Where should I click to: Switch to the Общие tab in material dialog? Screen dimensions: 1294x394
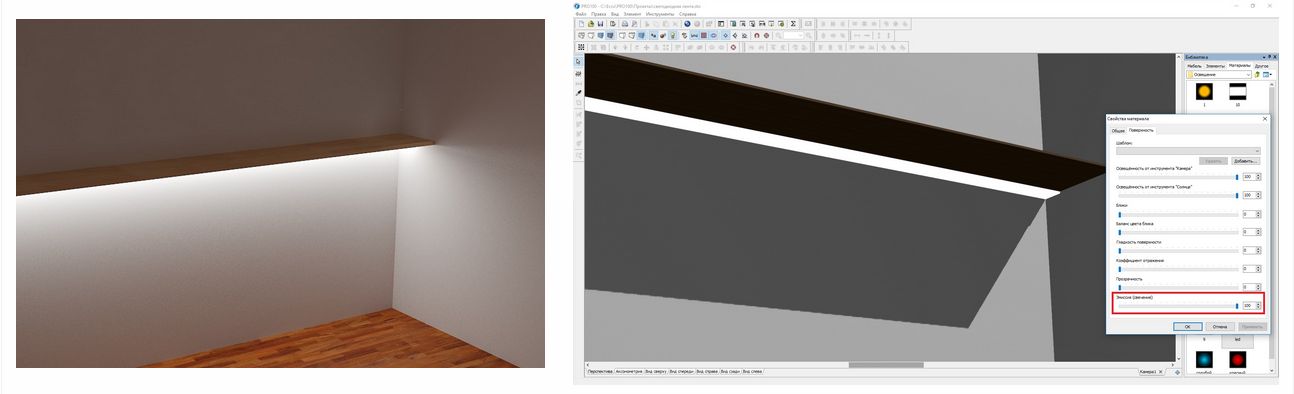pyautogui.click(x=1117, y=130)
